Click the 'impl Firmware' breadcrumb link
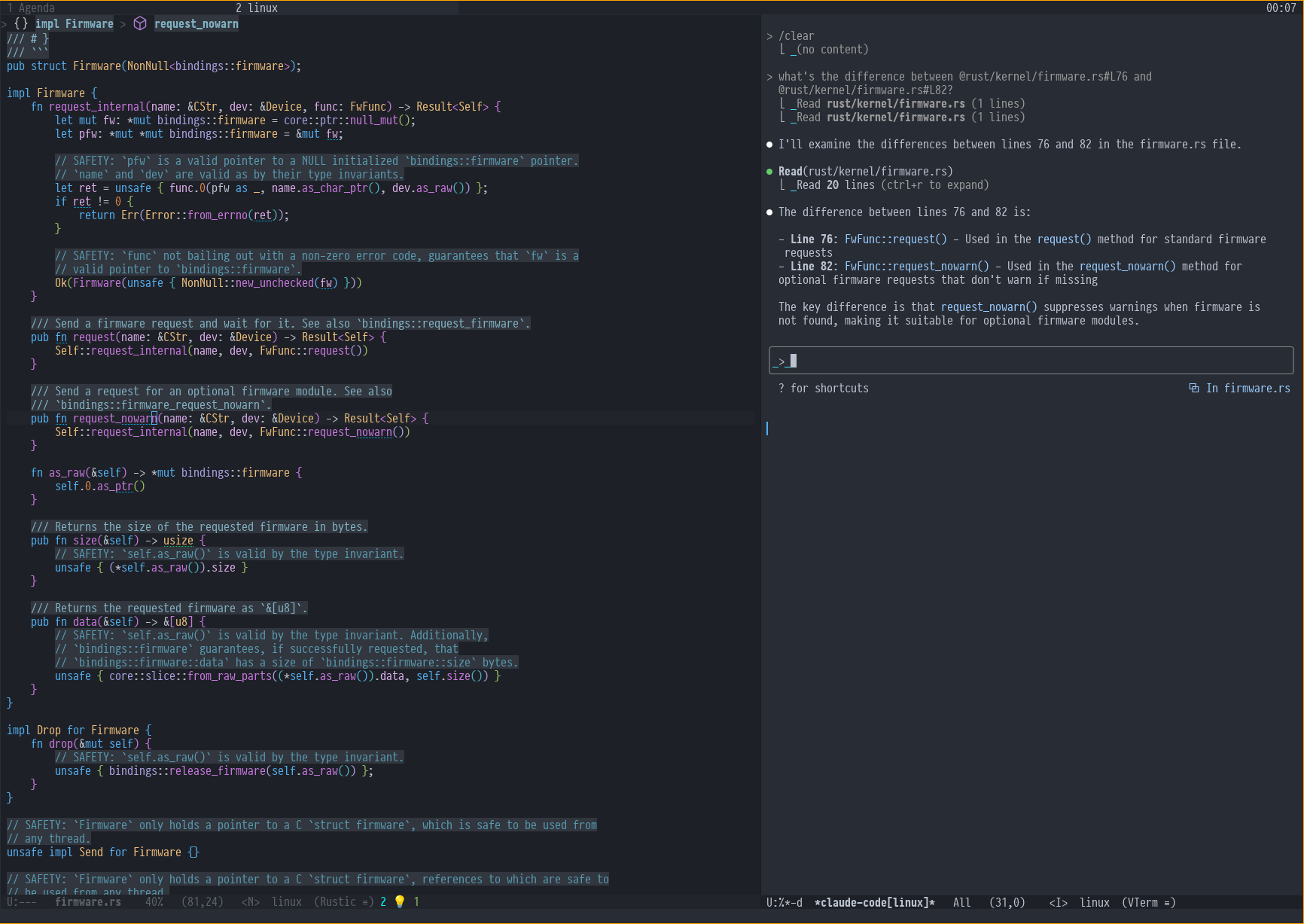Screen dimensions: 1304x924 [74, 24]
